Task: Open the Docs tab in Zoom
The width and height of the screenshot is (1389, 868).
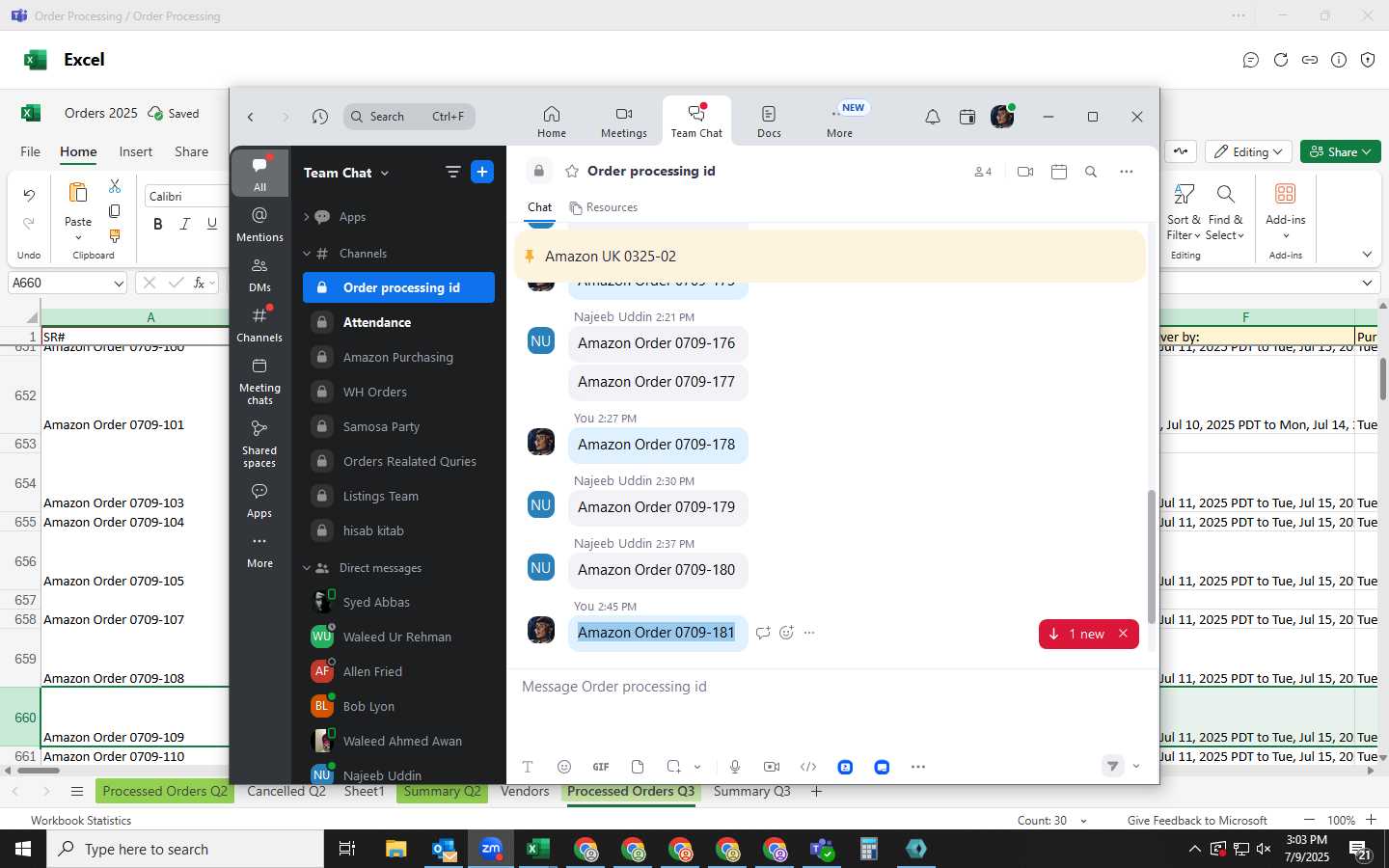Action: (x=769, y=122)
